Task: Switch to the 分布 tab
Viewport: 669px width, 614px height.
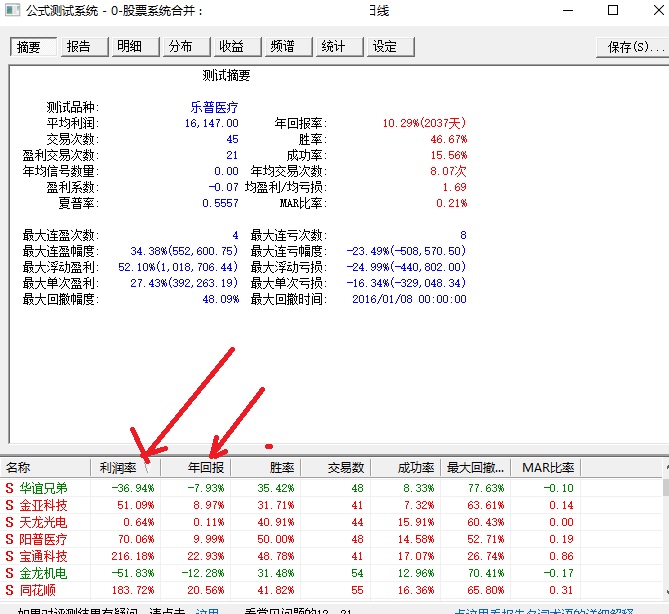Action: [x=186, y=47]
